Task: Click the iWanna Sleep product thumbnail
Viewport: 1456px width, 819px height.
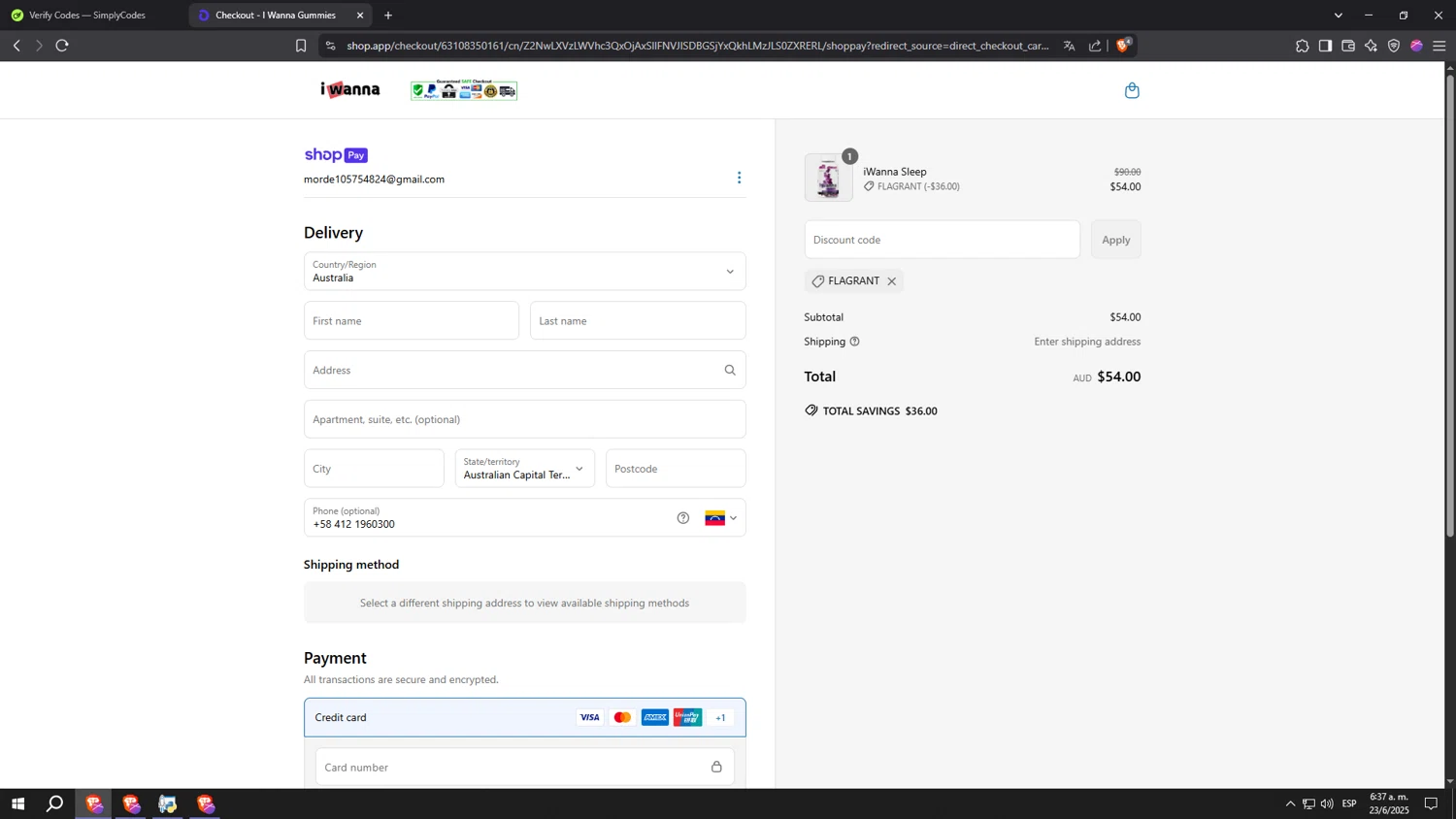Action: [828, 178]
